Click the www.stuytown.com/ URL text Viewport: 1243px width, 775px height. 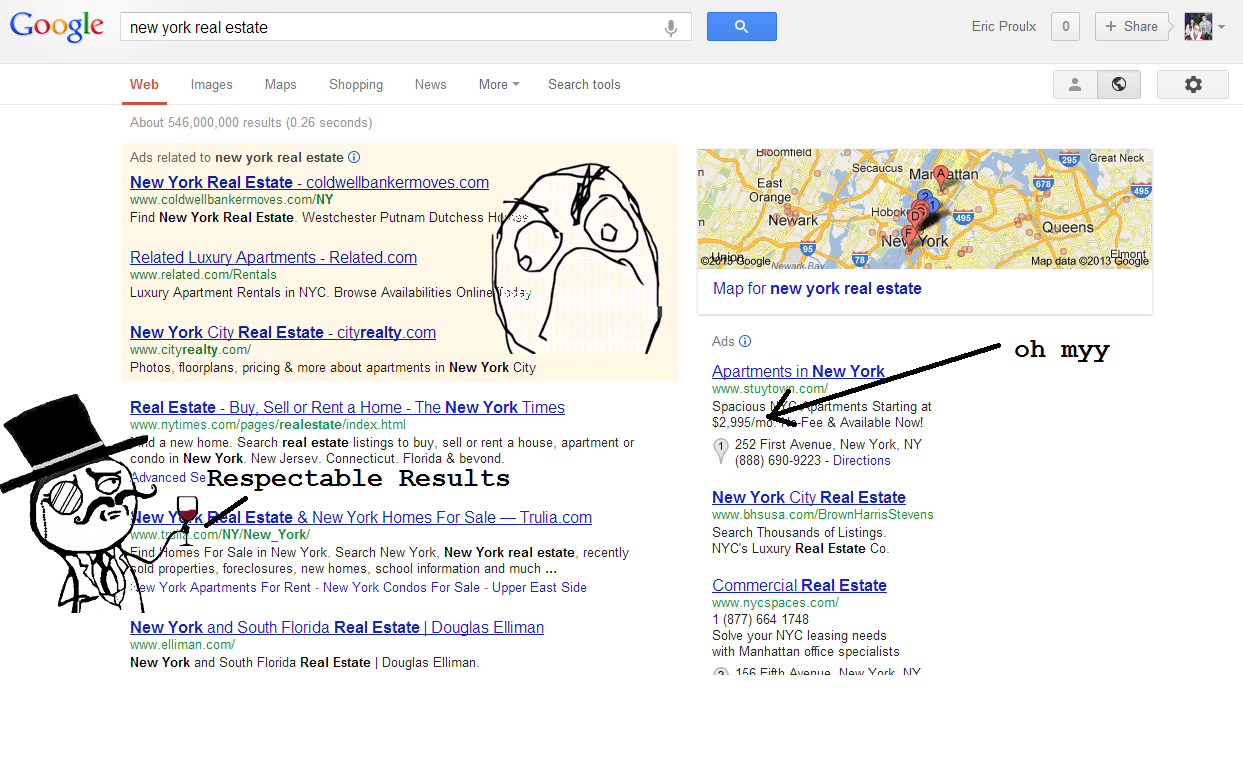[x=770, y=389]
